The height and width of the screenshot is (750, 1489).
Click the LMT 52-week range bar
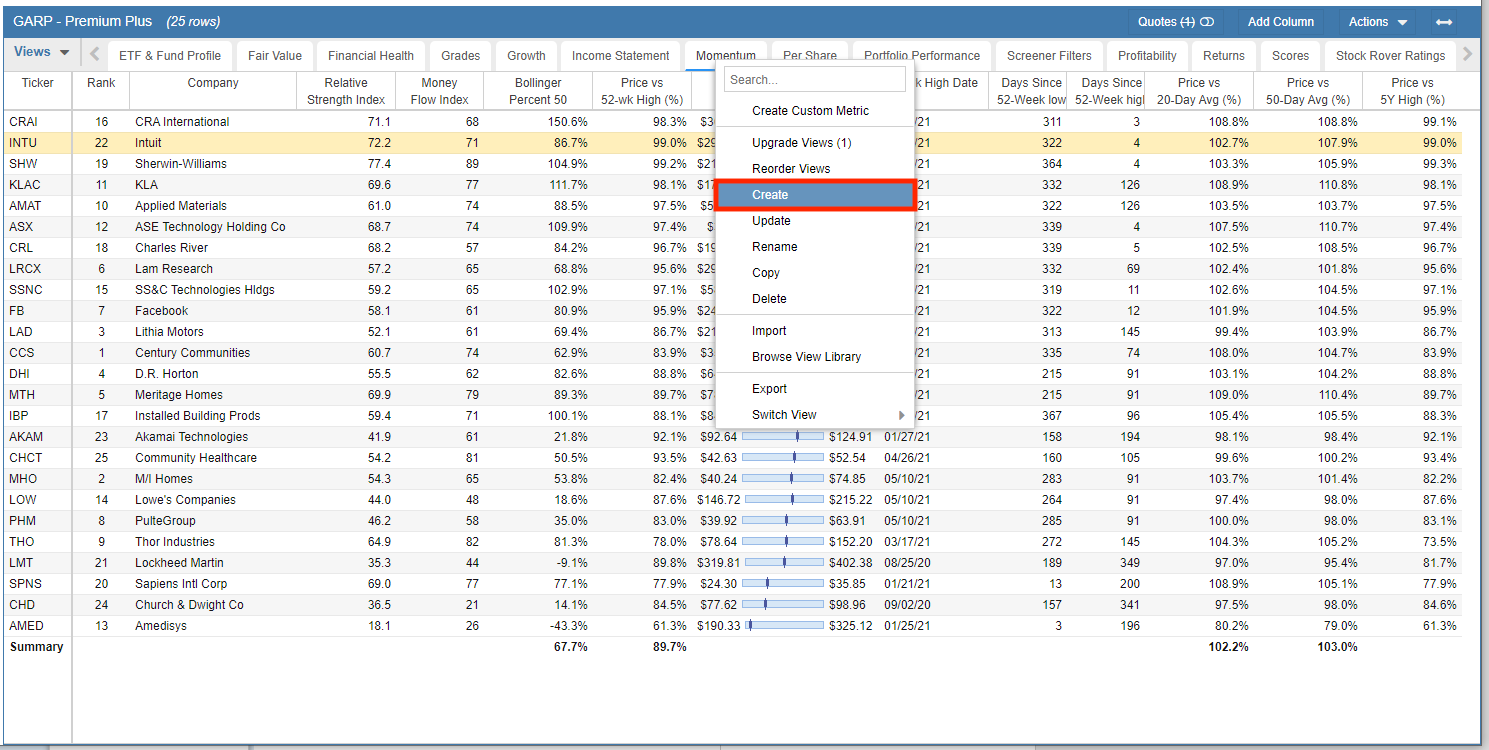[x=784, y=562]
